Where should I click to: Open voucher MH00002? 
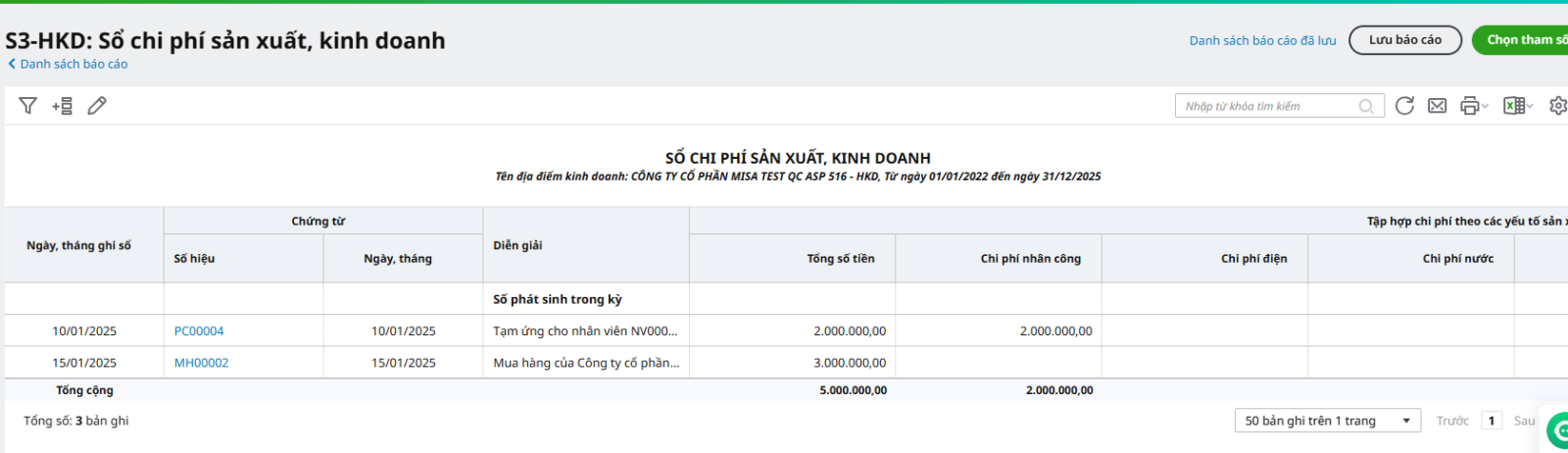point(201,363)
